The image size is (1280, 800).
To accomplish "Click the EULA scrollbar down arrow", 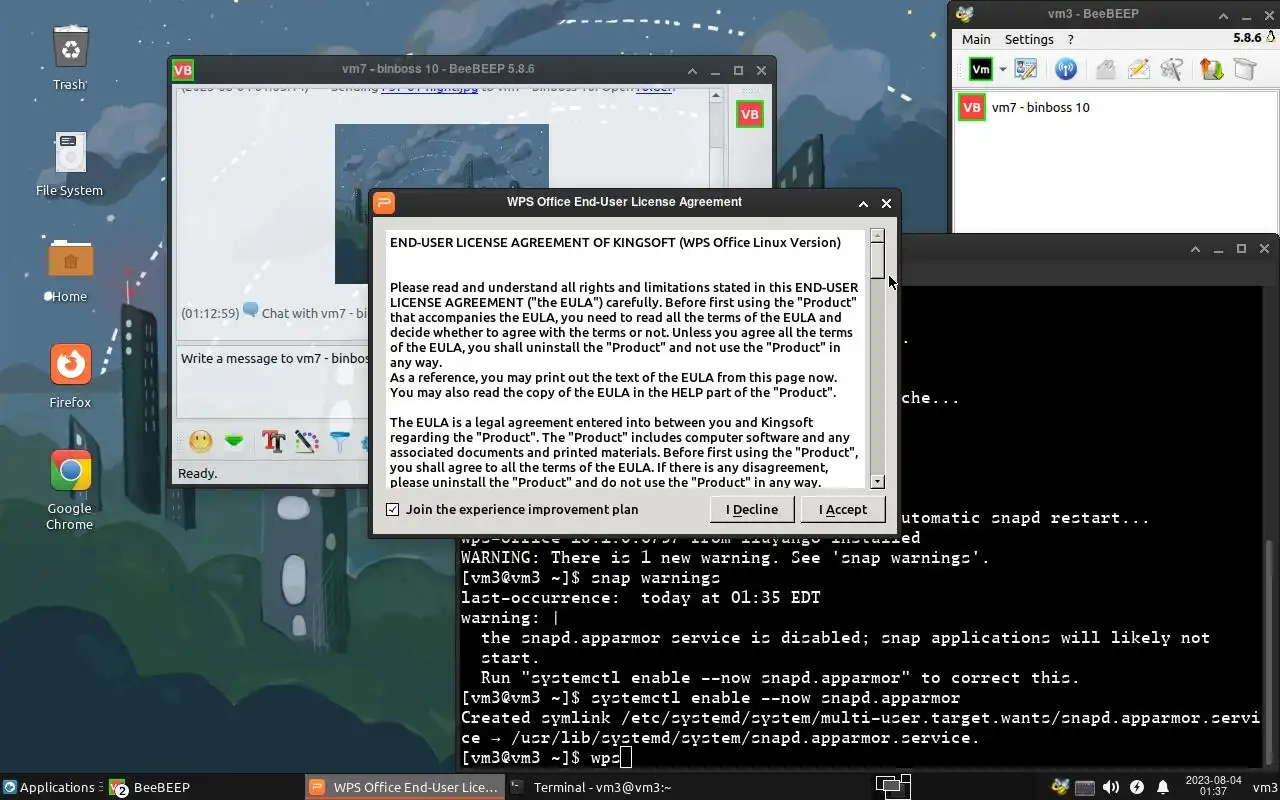I will pyautogui.click(x=877, y=482).
